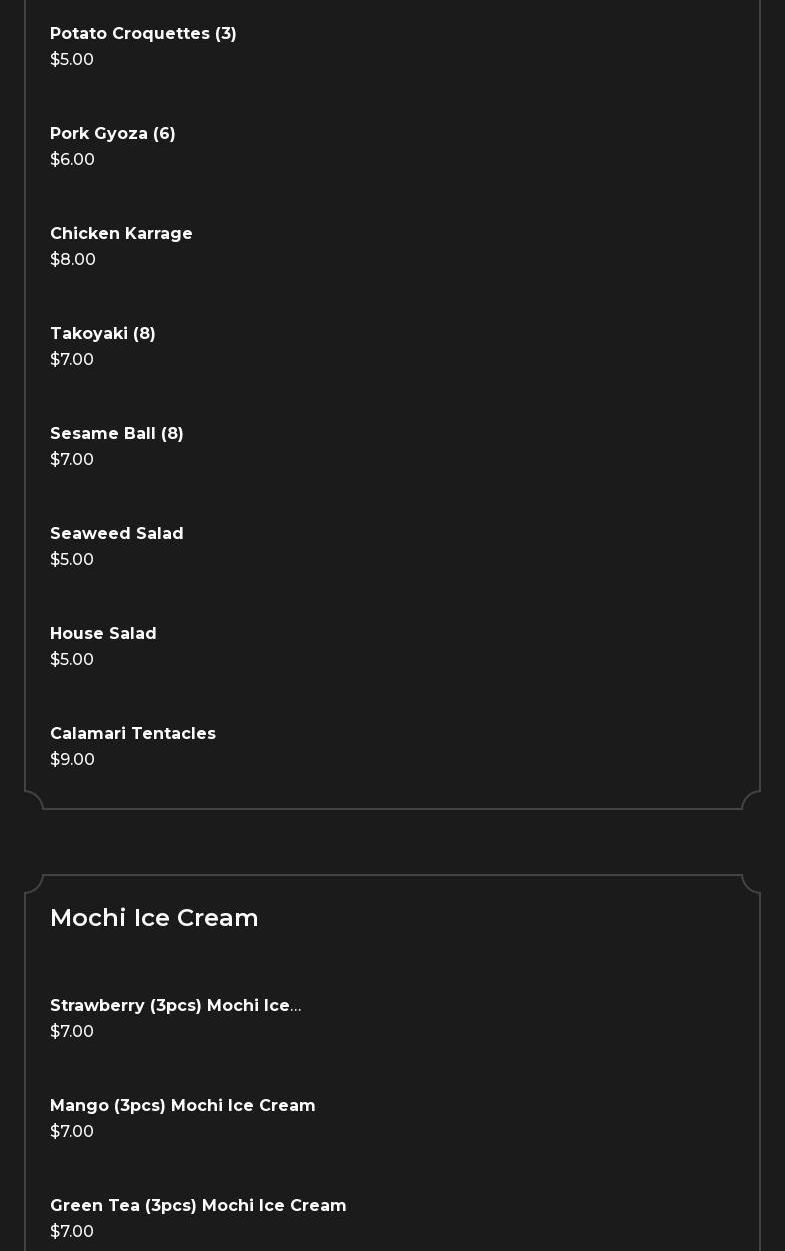
Task: Open the Sesame Ball (8) item
Action: click(x=117, y=434)
